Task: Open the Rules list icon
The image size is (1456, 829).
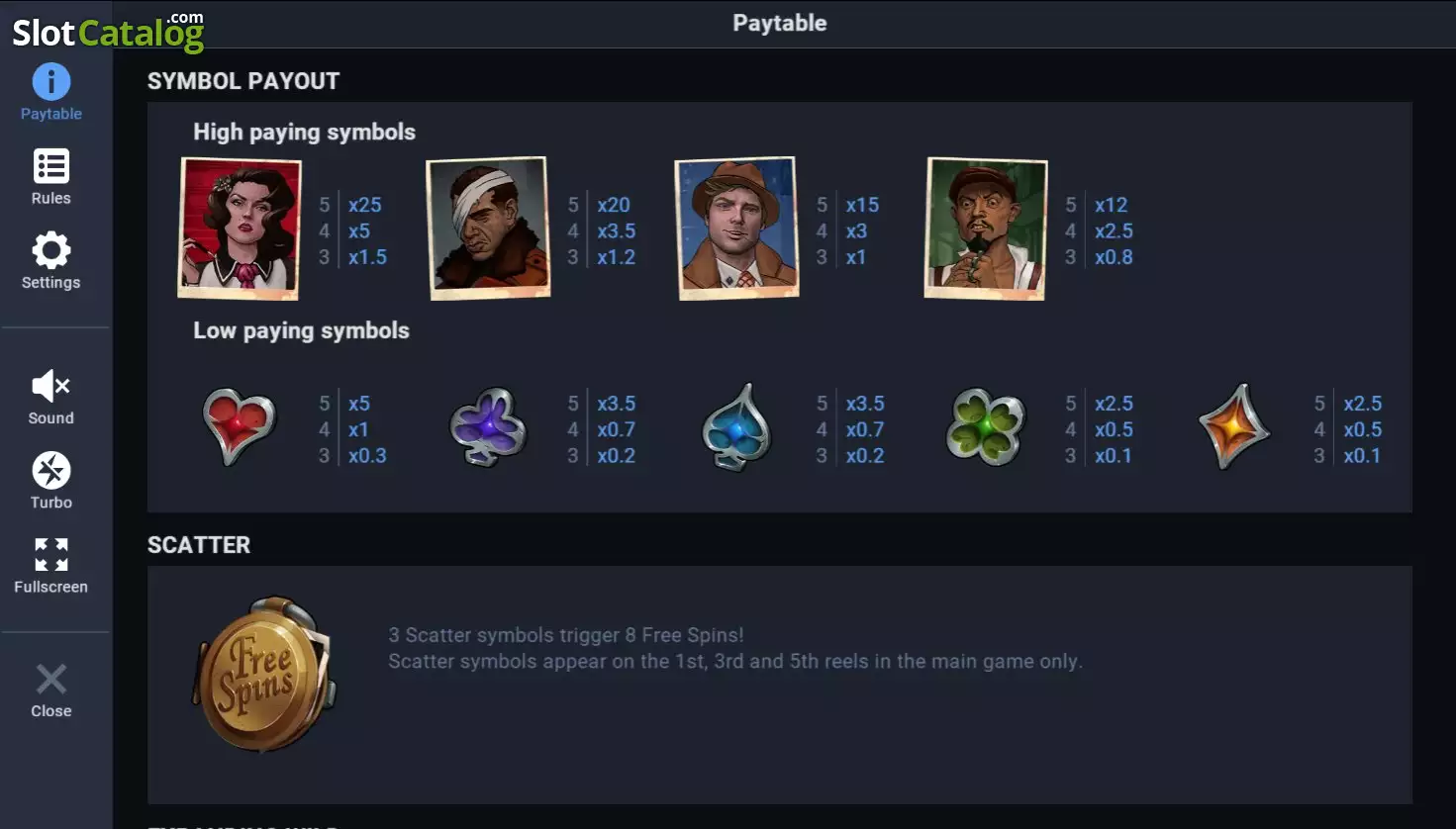Action: tap(51, 165)
